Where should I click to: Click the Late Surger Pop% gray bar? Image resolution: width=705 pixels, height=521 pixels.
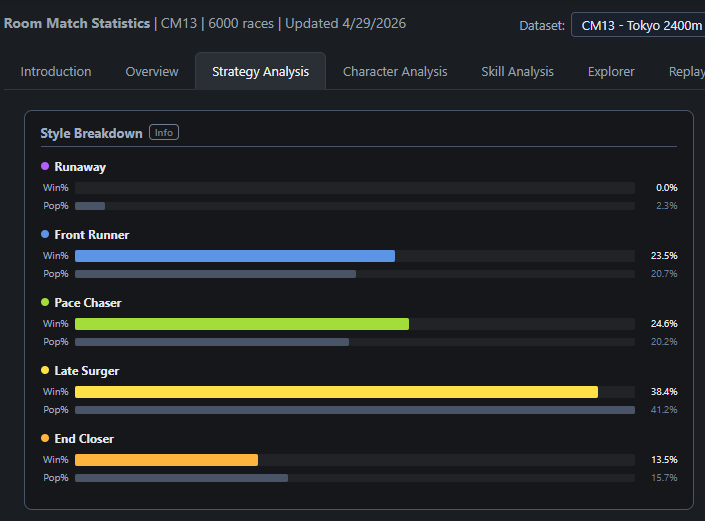(355, 410)
